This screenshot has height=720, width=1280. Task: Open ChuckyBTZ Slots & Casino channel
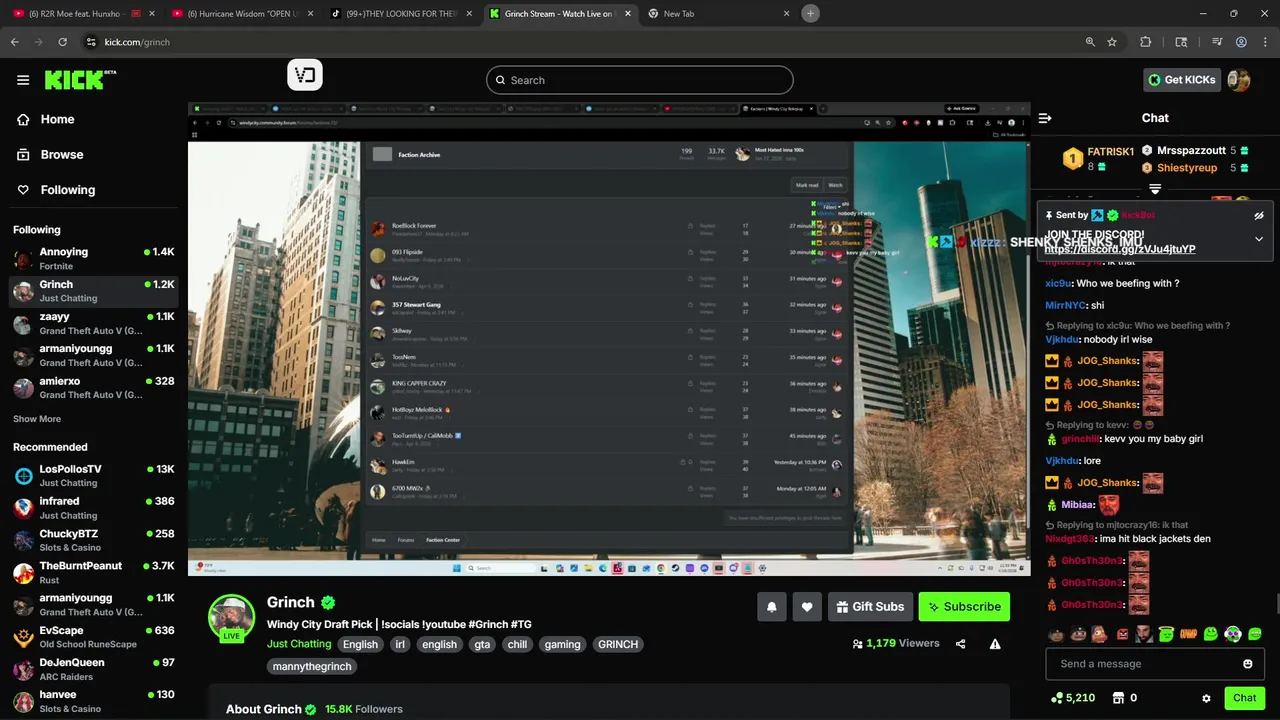(94, 540)
